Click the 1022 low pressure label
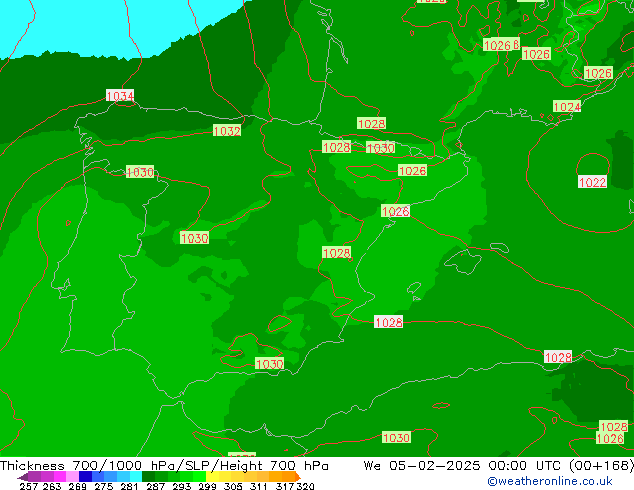Screen dimensions: 634x490 tap(592, 182)
